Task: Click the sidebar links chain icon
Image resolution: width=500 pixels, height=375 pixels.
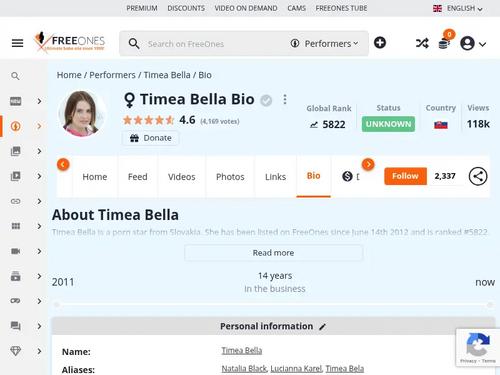Action: click(x=16, y=201)
